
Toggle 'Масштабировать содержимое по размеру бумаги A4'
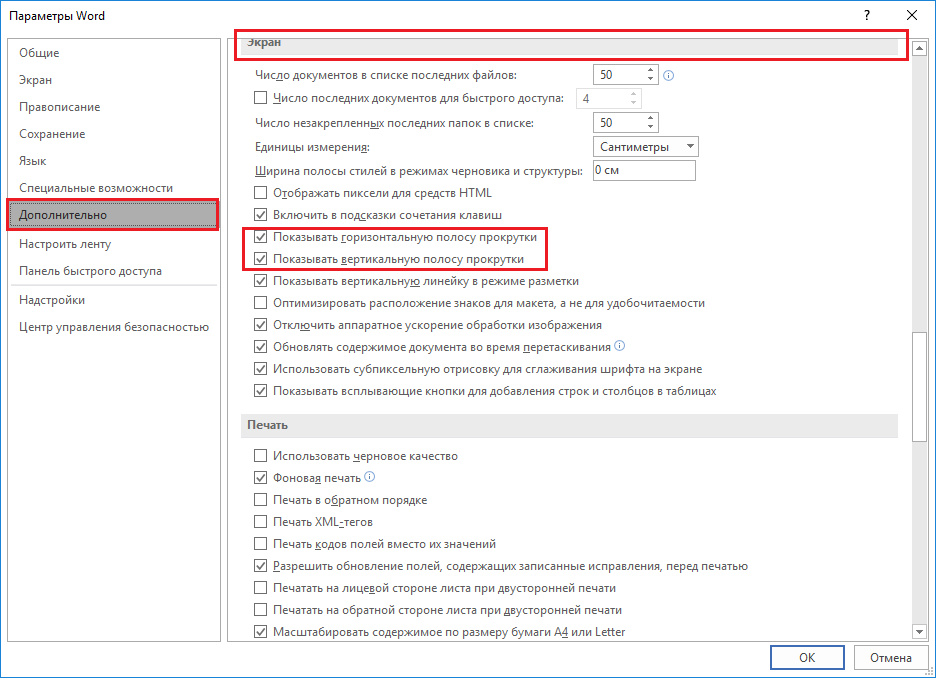260,631
